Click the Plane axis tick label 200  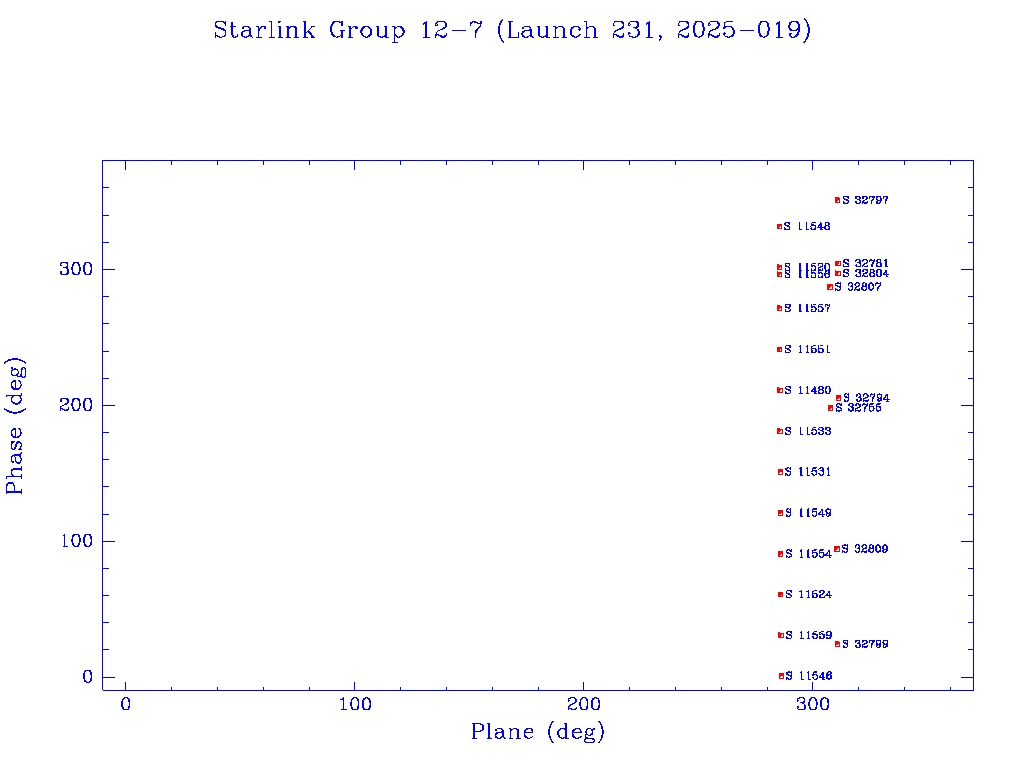[583, 704]
